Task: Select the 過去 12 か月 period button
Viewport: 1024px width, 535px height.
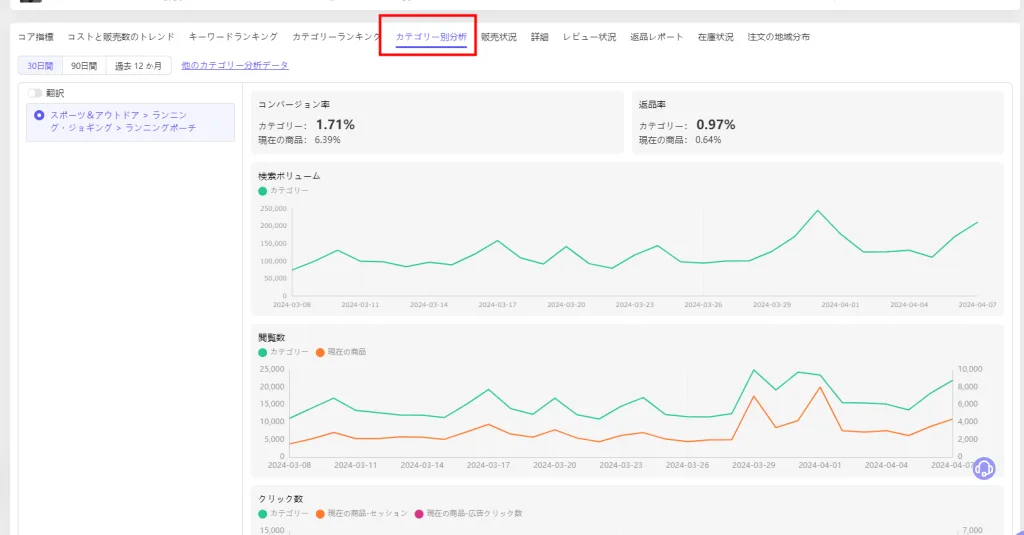Action: pos(138,66)
